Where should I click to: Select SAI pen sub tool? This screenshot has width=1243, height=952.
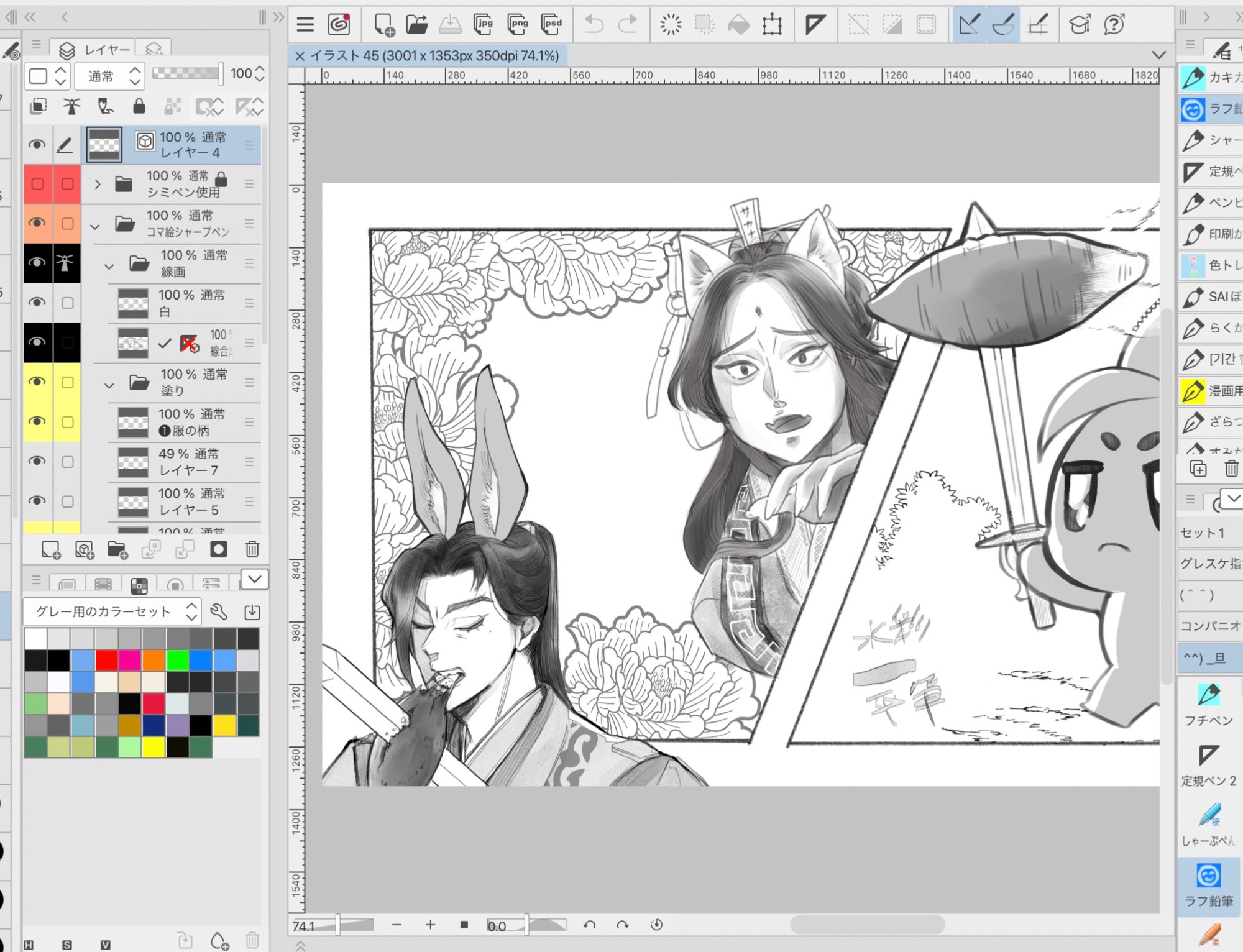tap(1210, 297)
